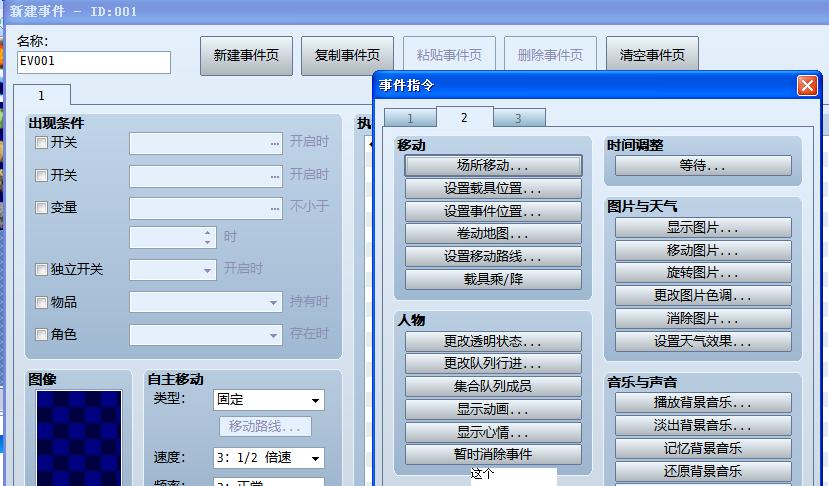Screen dimensions: 829x486
Task: Choose the 场所移动... command
Action: point(493,166)
